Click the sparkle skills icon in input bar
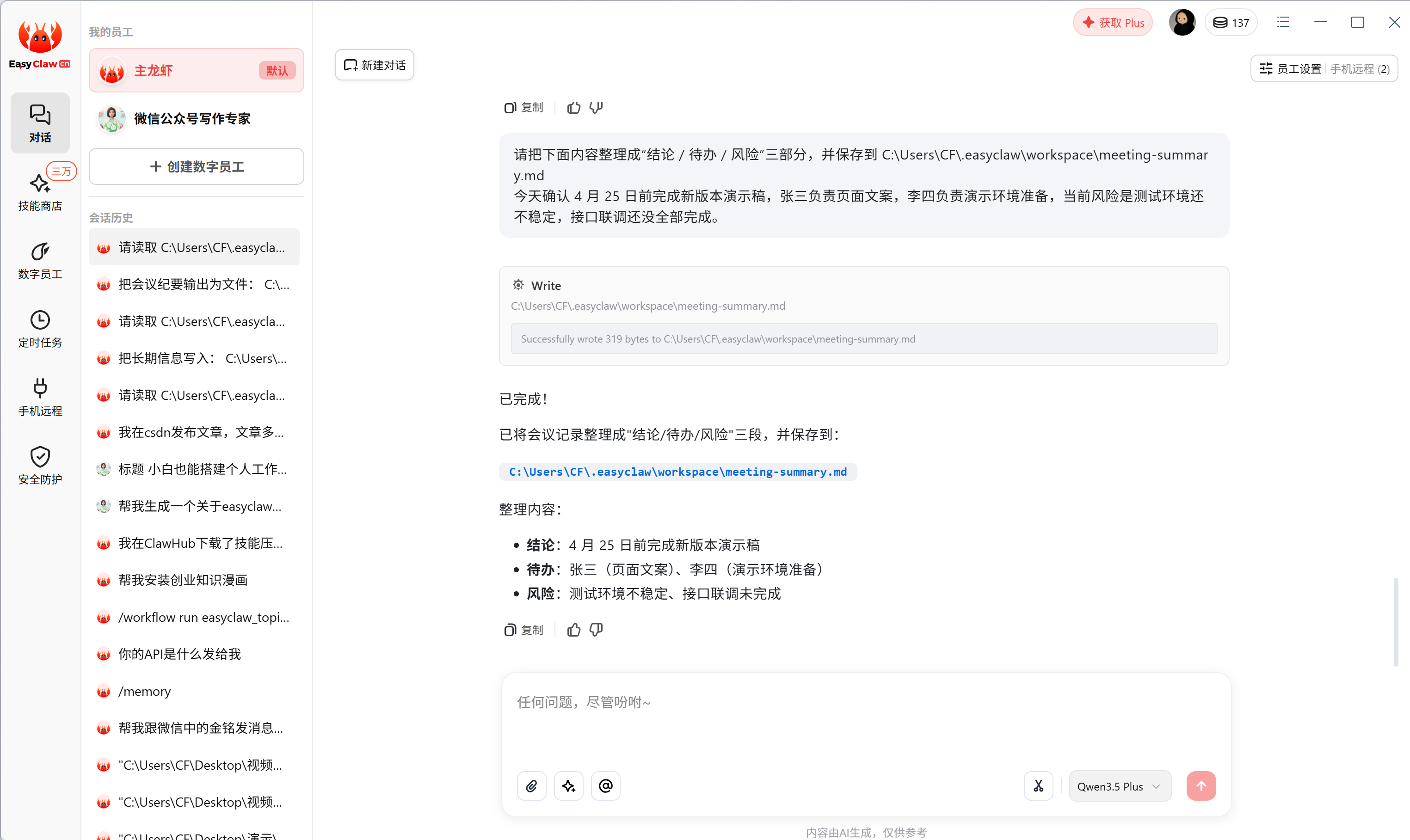The height and width of the screenshot is (840, 1410). 568,785
